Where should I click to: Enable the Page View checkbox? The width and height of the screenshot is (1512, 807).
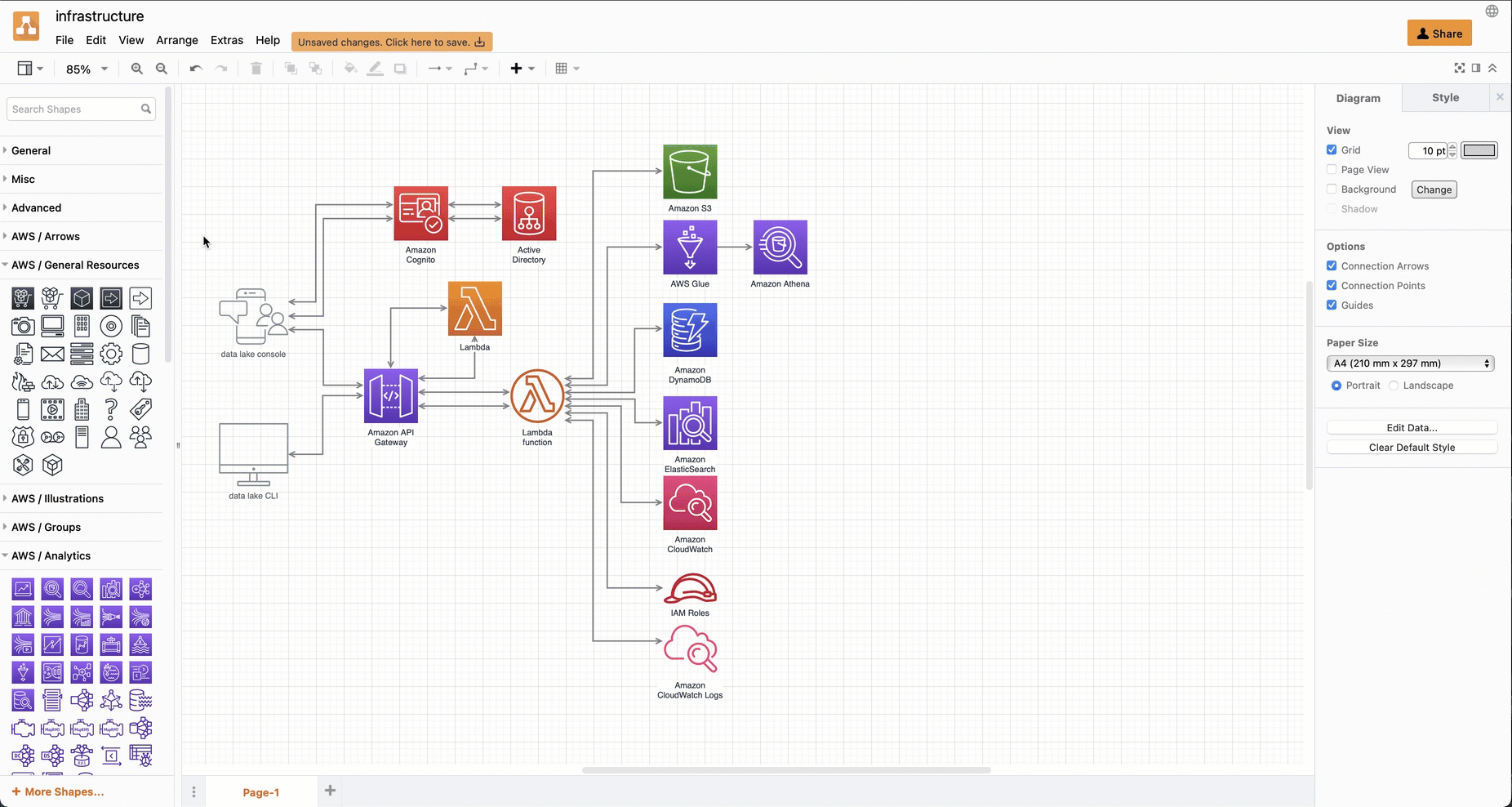[1332, 170]
